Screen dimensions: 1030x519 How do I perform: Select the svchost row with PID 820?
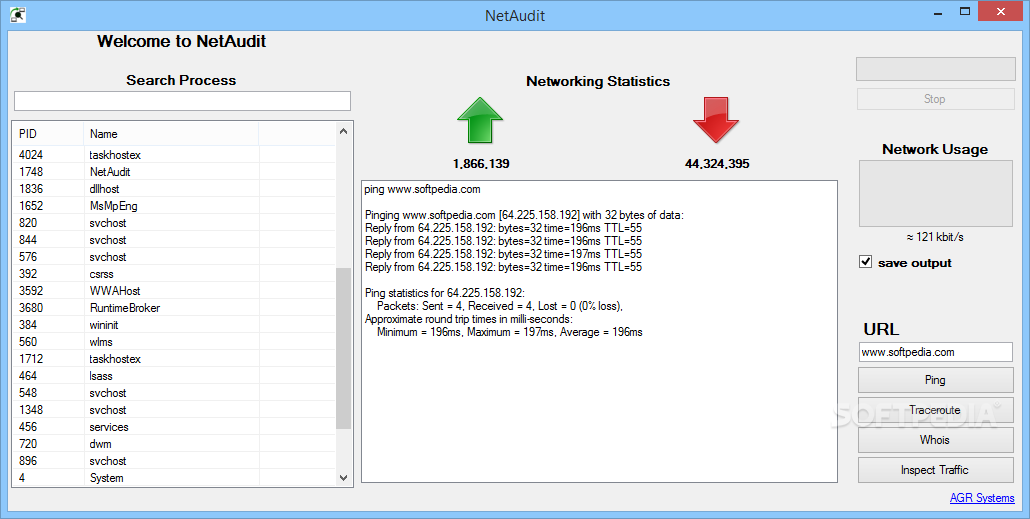[x=174, y=223]
